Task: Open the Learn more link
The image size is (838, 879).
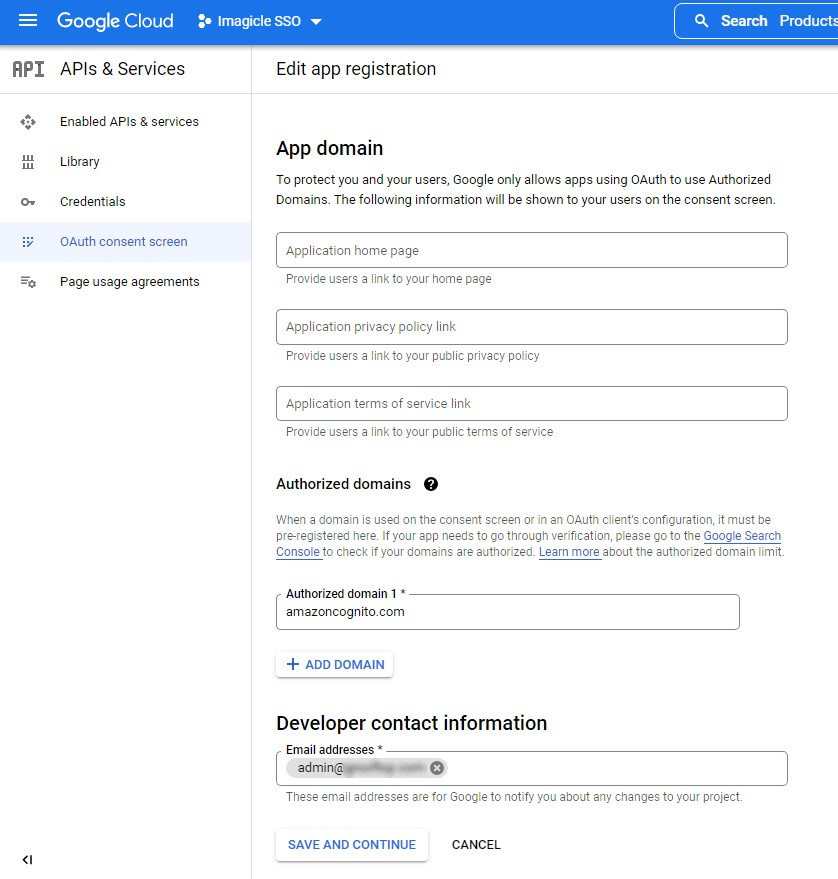Action: (x=569, y=552)
